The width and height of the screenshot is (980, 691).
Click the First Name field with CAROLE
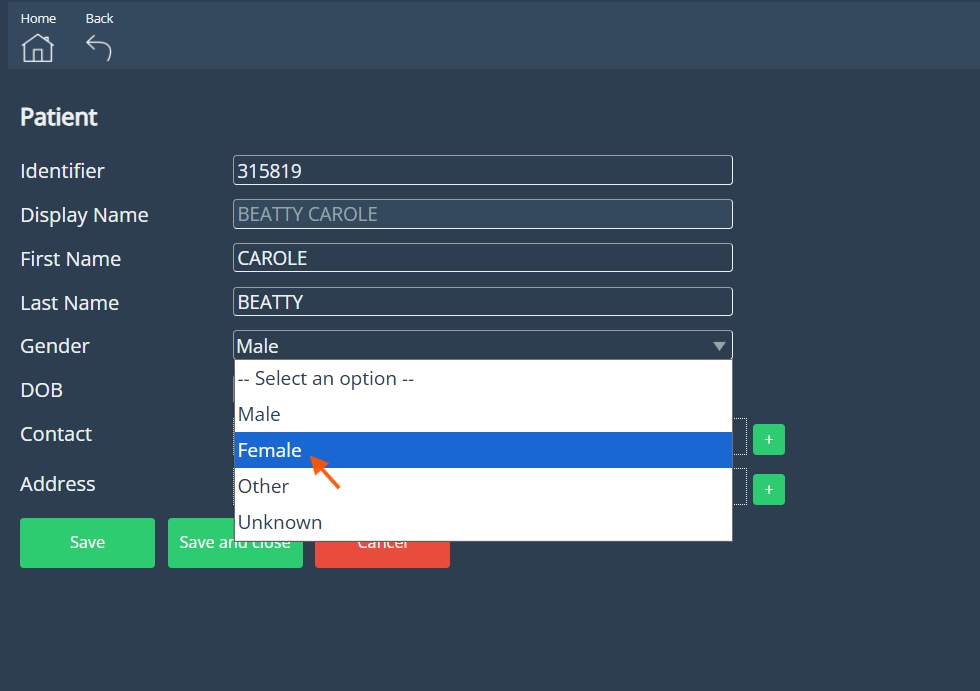(482, 258)
